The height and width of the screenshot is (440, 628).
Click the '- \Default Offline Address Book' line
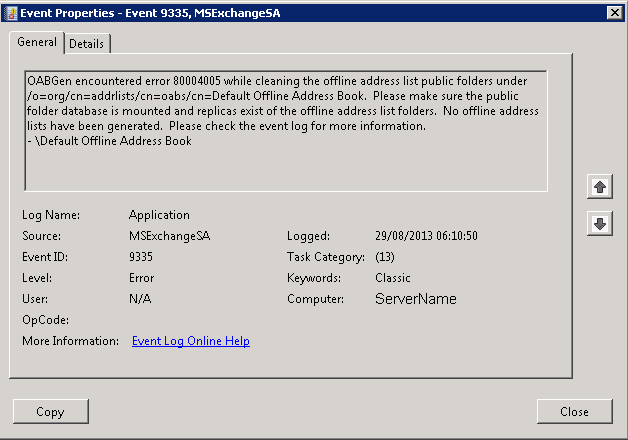(x=109, y=141)
